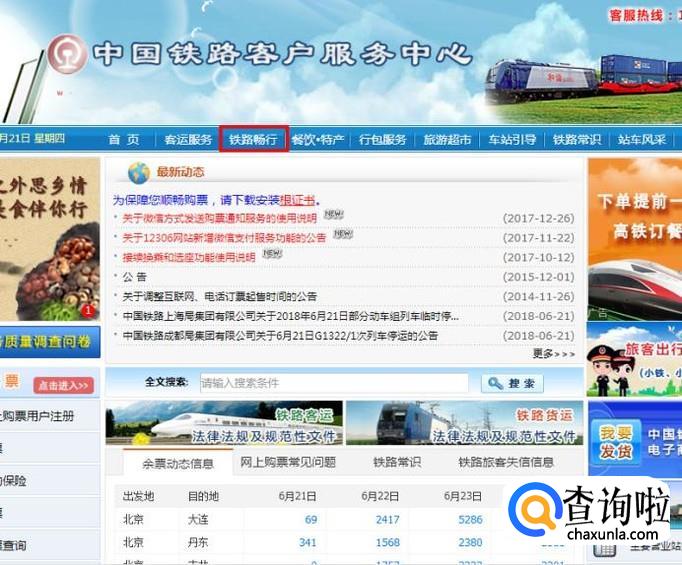
Task: Open the 客运服务 navigation item
Action: [188, 140]
